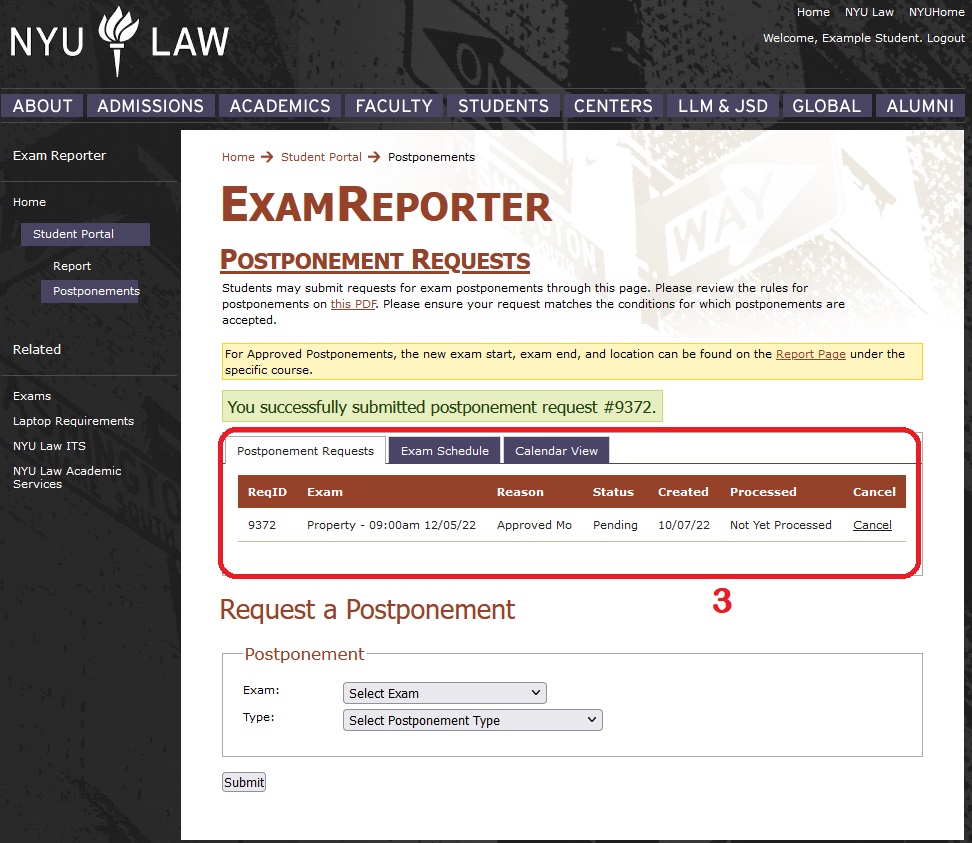The height and width of the screenshot is (843, 972).
Task: Open the Report Page link
Action: pyautogui.click(x=810, y=354)
